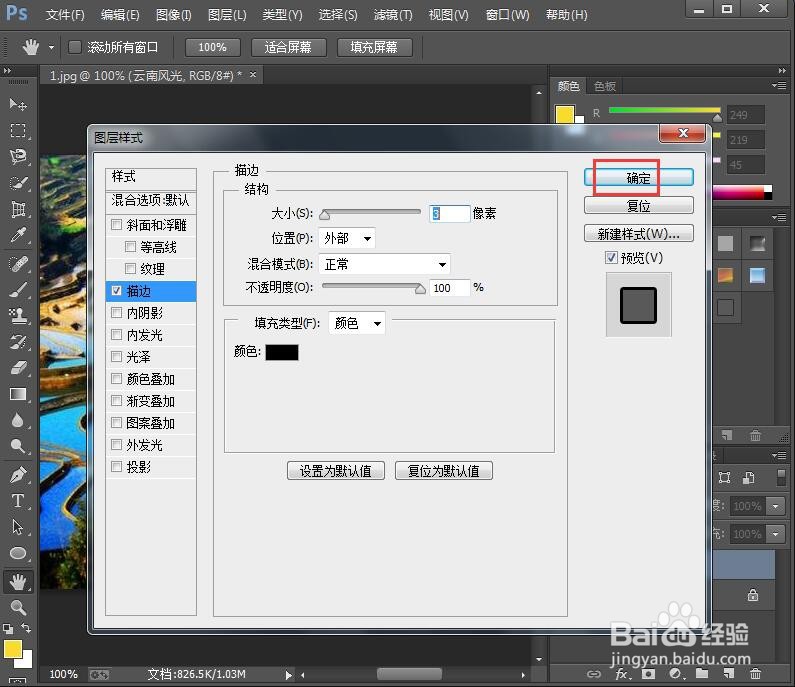Select the Eraser tool
The image size is (795, 687).
18,368
